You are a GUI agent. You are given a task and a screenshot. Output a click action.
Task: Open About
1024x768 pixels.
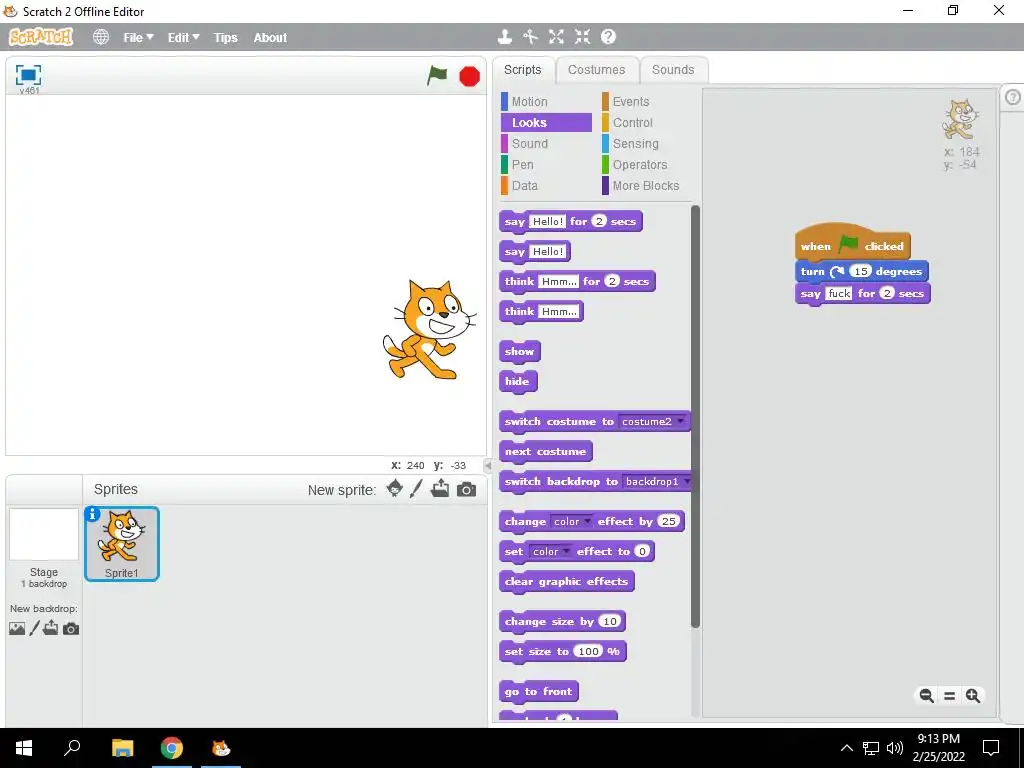270,38
